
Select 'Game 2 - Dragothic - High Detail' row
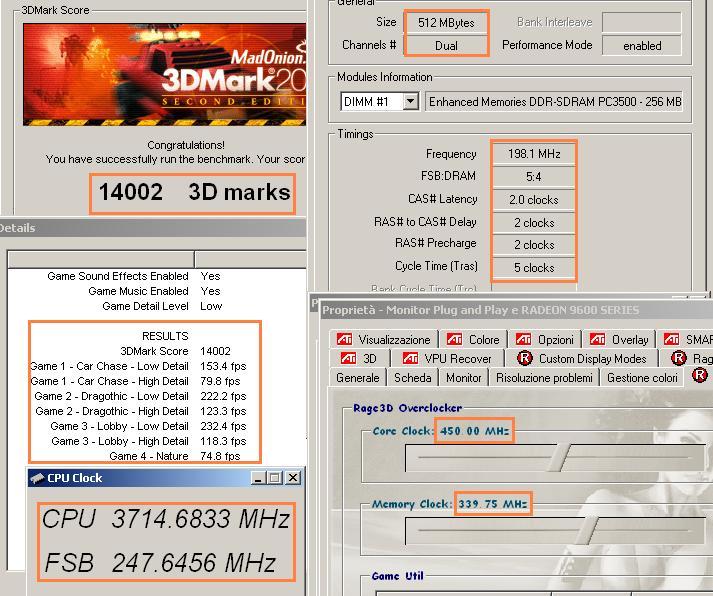(141, 411)
